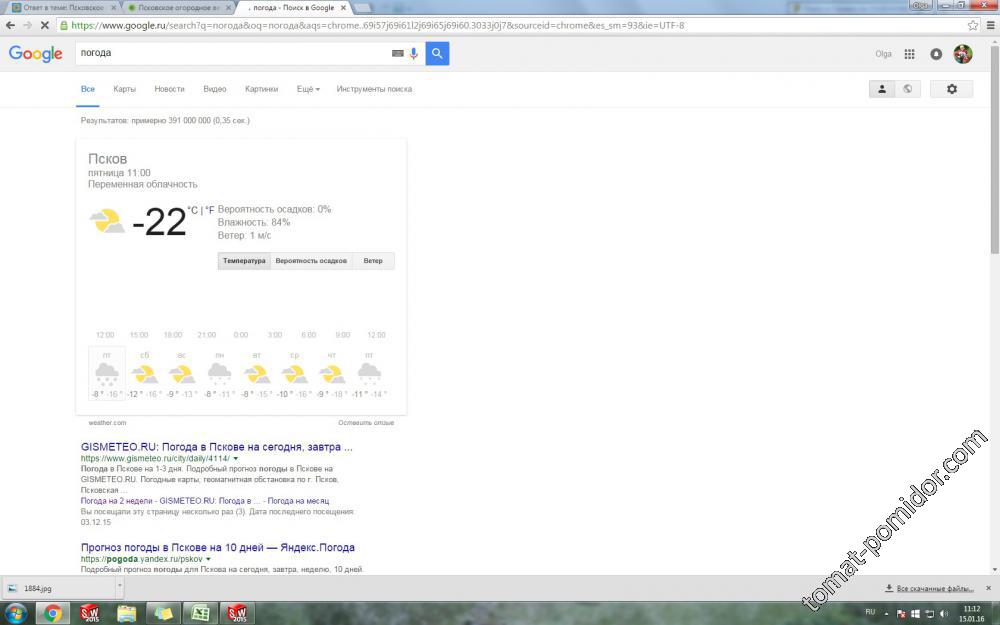The image size is (1000, 625).
Task: Select the пт day showing -11° and -14°
Action: click(369, 374)
